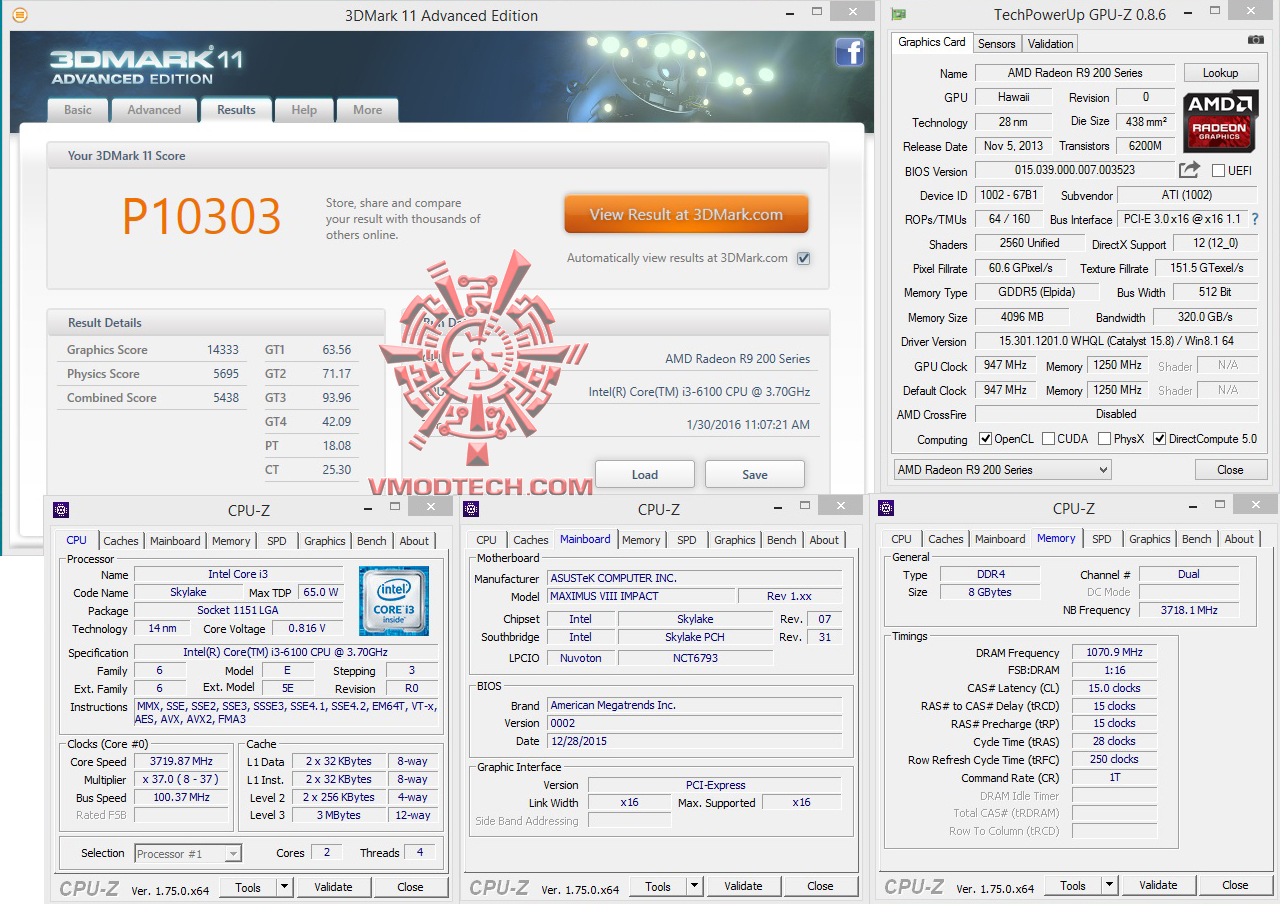Click the bus interface question mark icon
This screenshot has height=904, width=1280.
(1255, 219)
